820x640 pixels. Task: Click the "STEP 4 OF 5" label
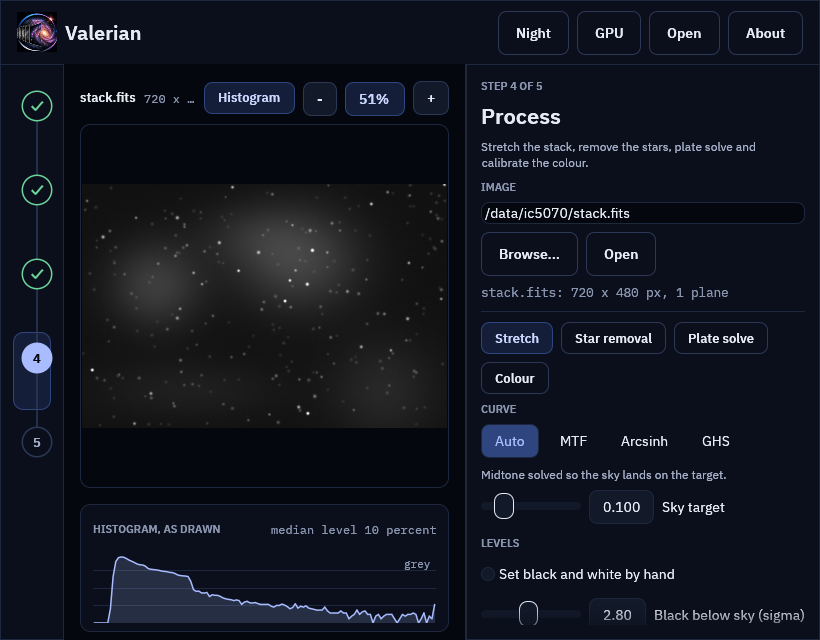[511, 86]
